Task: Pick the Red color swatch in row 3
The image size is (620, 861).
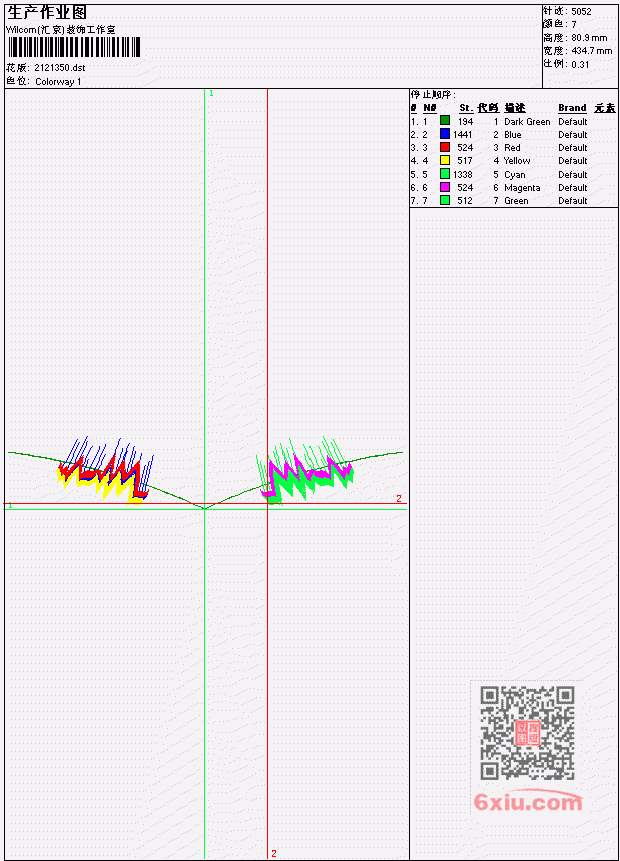Action: (445, 147)
